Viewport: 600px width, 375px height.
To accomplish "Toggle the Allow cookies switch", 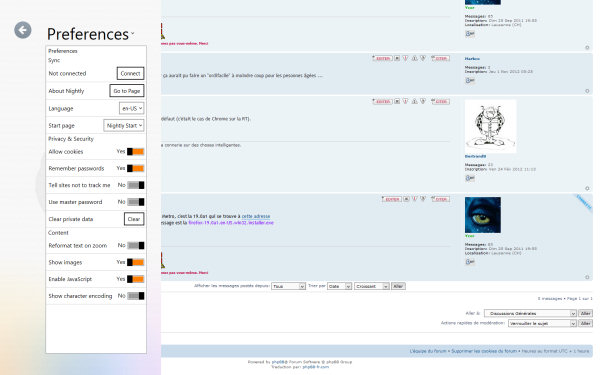I will tap(135, 152).
